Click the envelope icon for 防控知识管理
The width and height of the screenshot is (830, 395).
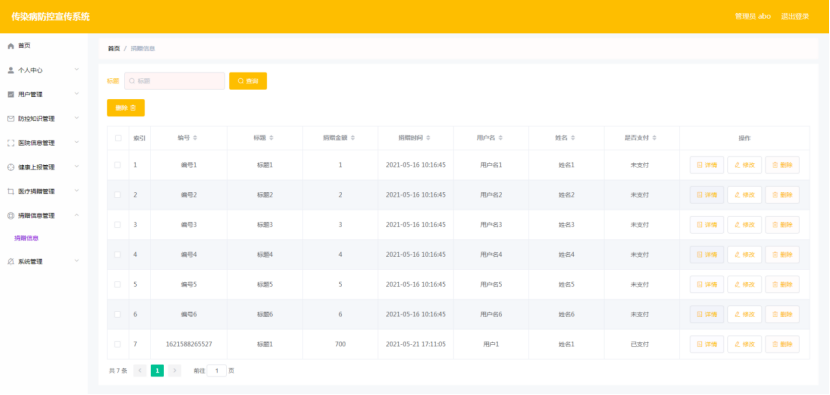11,119
